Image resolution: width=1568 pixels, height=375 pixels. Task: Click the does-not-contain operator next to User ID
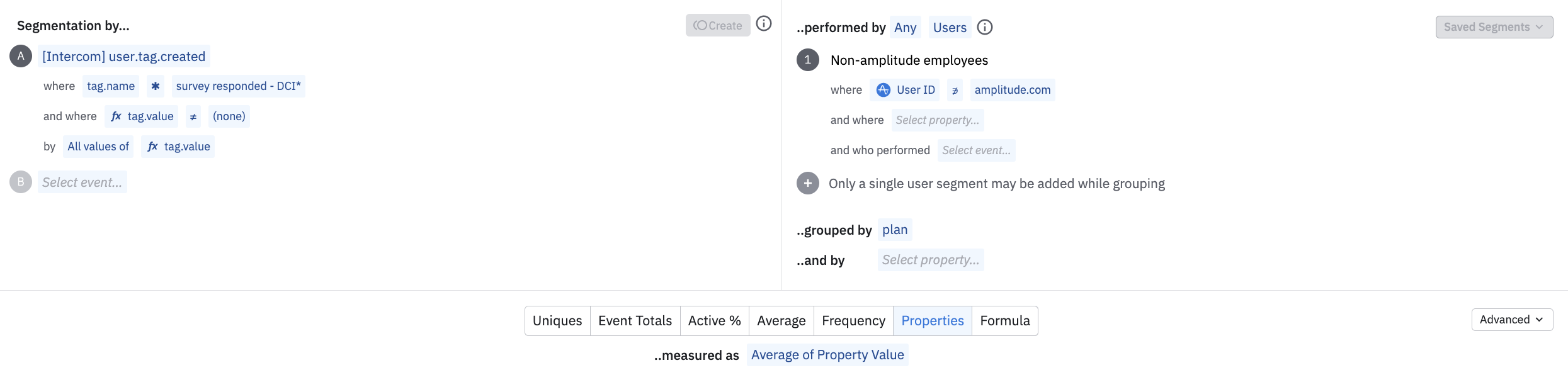pyautogui.click(x=955, y=90)
